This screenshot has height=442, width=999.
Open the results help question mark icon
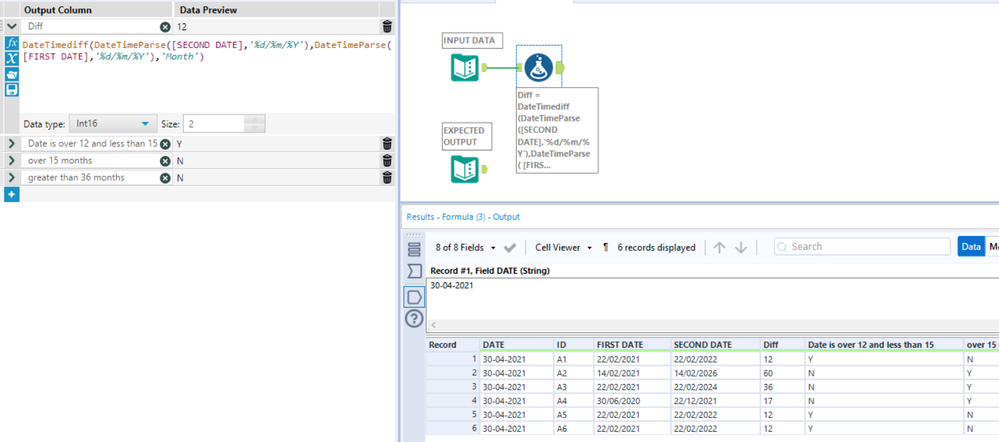click(x=414, y=319)
